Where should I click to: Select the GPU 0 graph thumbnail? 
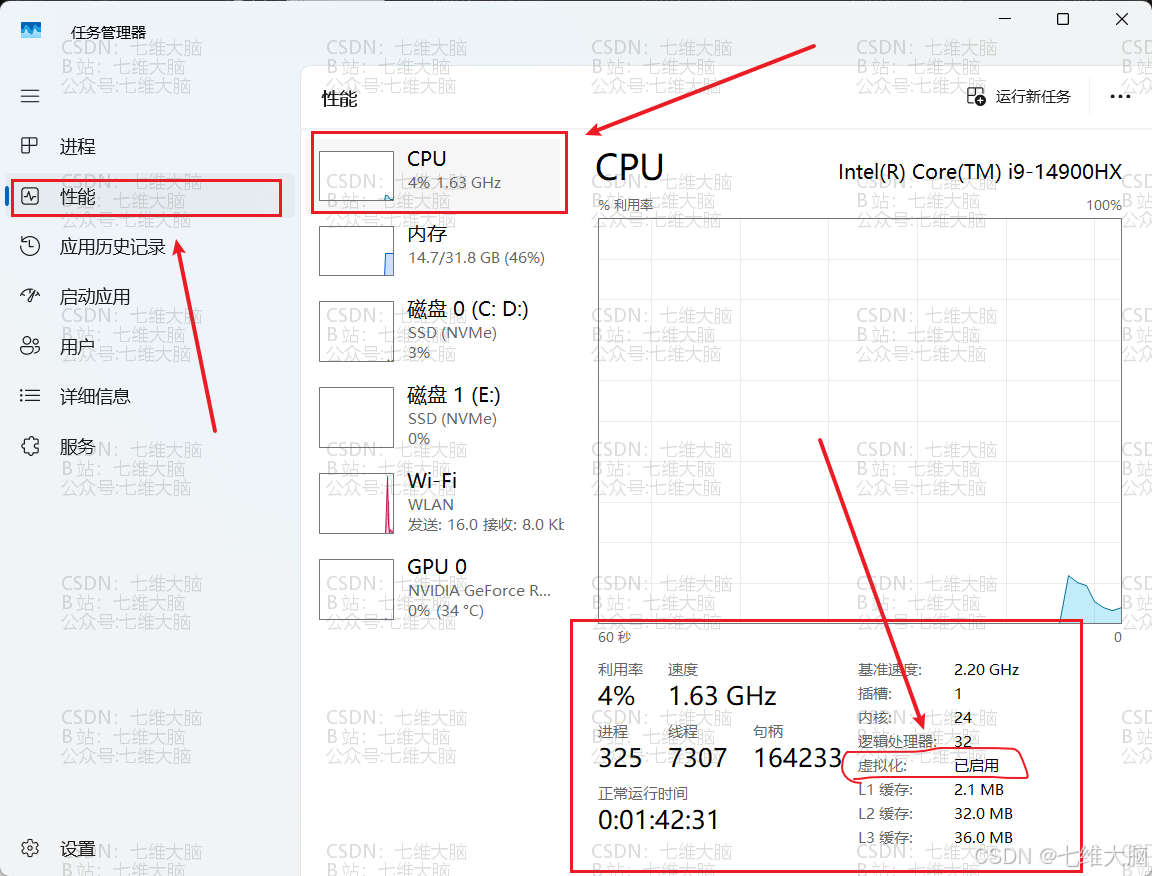356,589
